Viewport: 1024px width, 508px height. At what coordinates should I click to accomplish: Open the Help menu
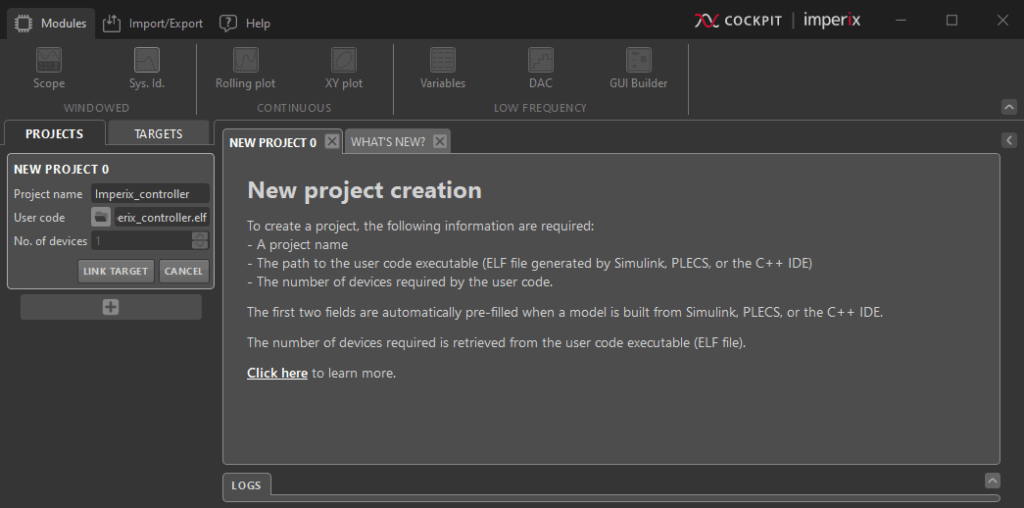tap(245, 23)
